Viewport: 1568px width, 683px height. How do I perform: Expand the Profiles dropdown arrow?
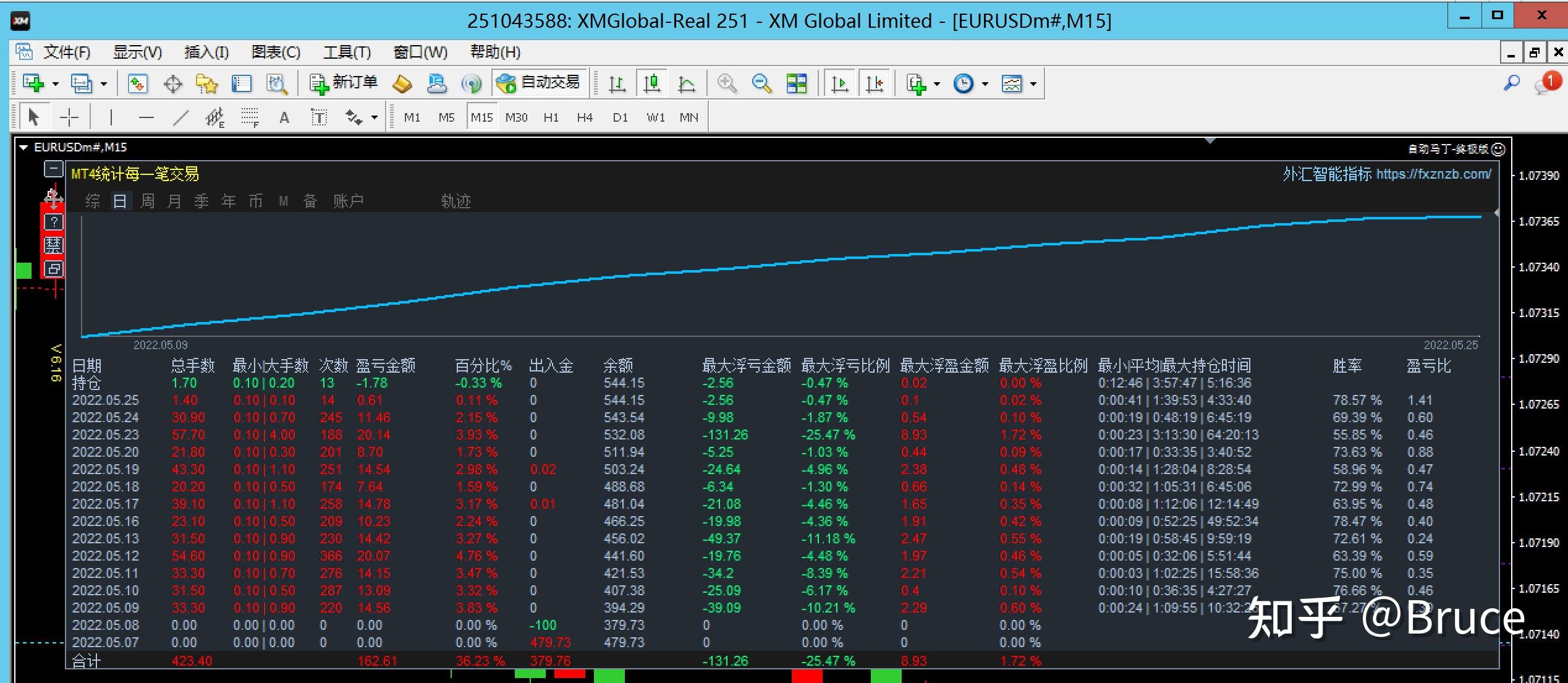tap(104, 83)
